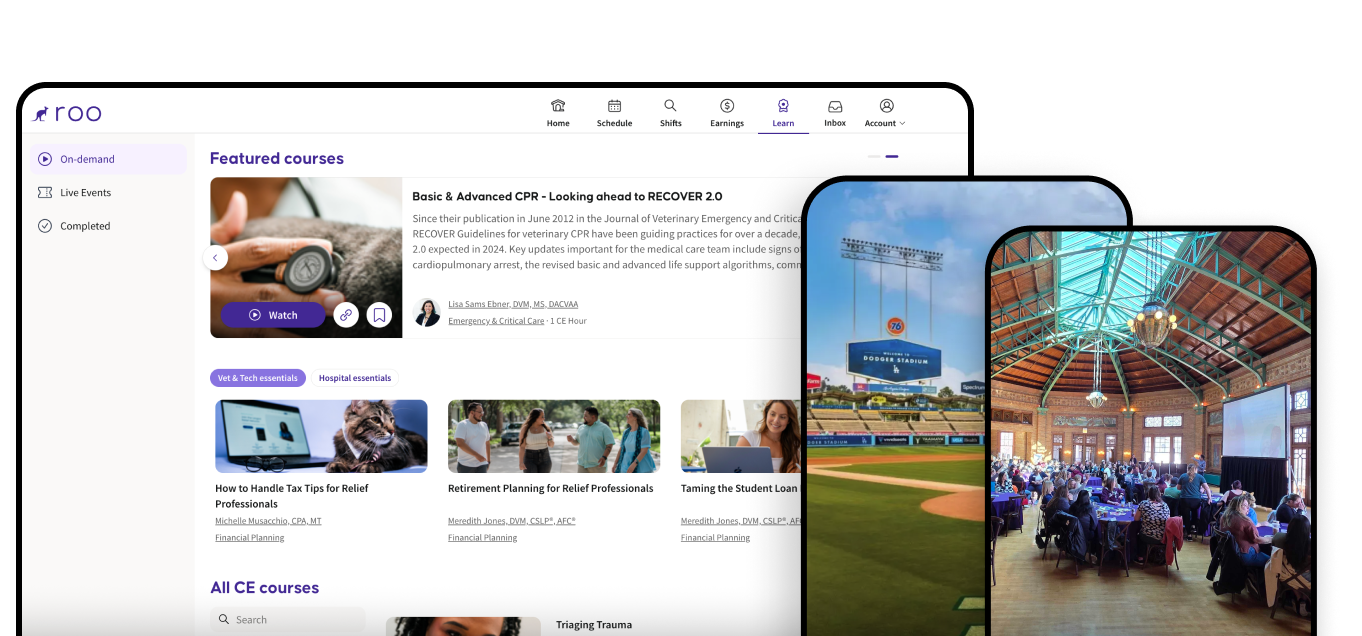The image size is (1362, 636).
Task: Open the Schedule calendar page
Action: click(x=614, y=113)
